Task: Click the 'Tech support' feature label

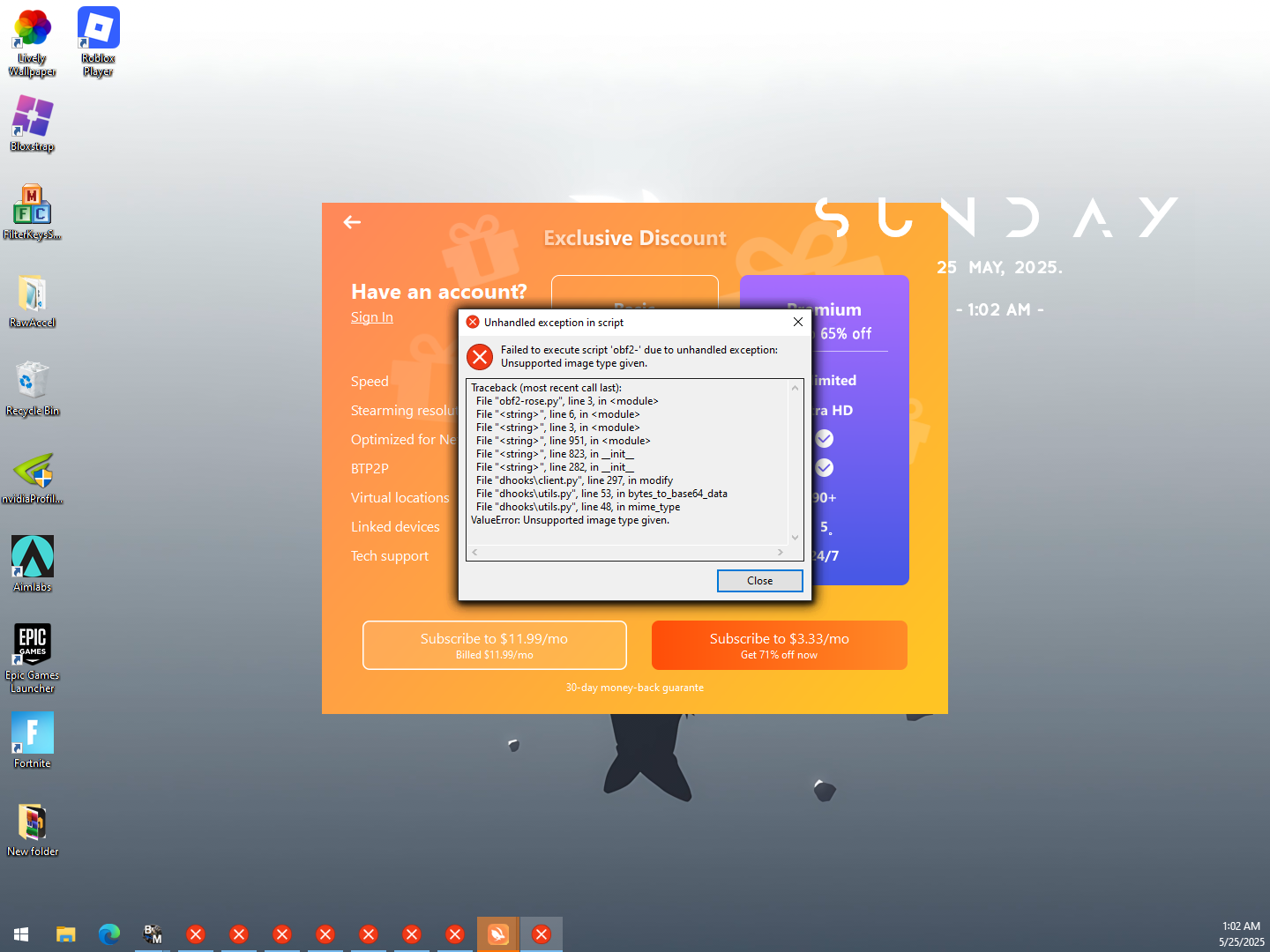Action: pos(390,556)
